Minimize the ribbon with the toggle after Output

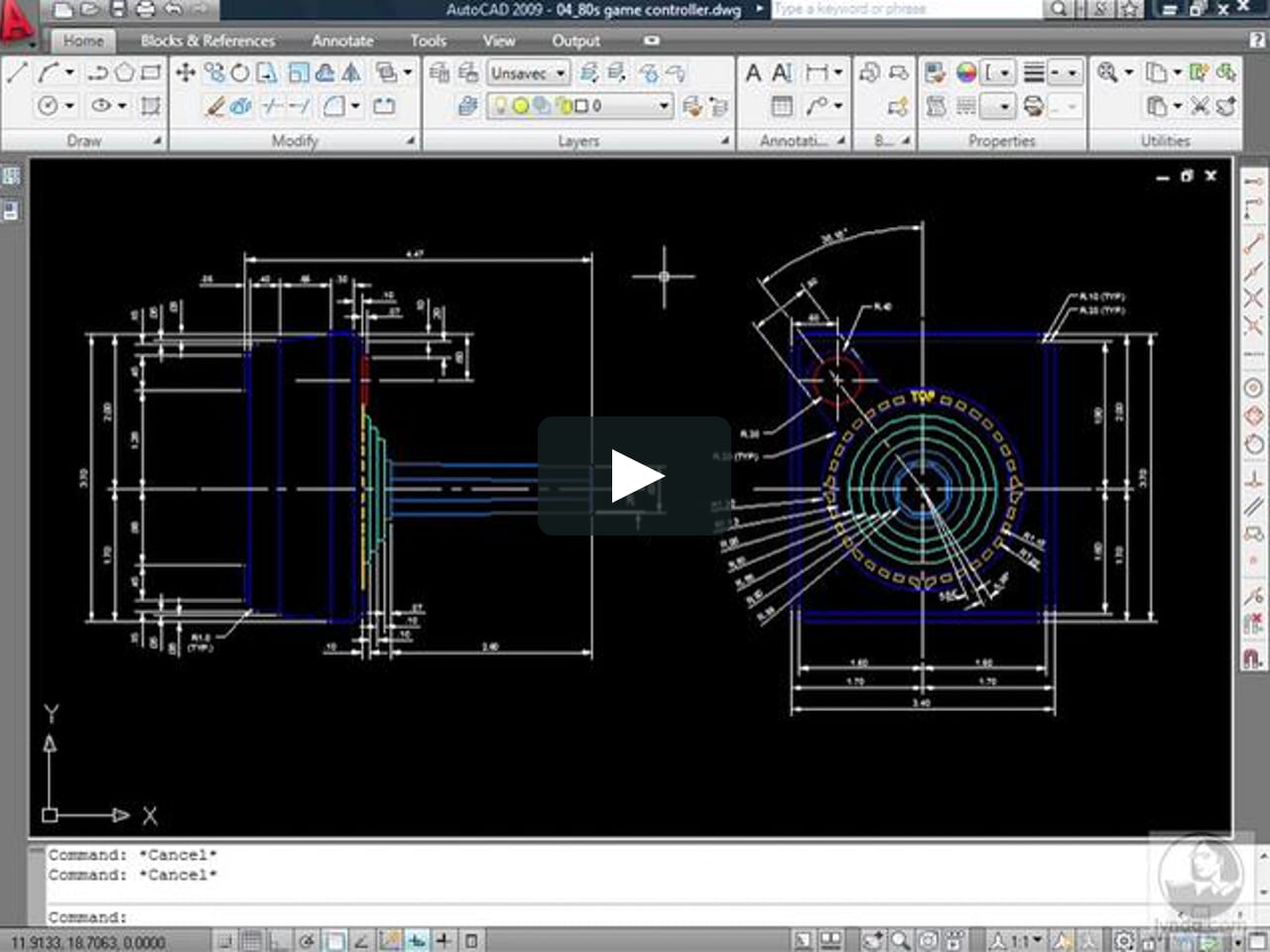tap(651, 41)
